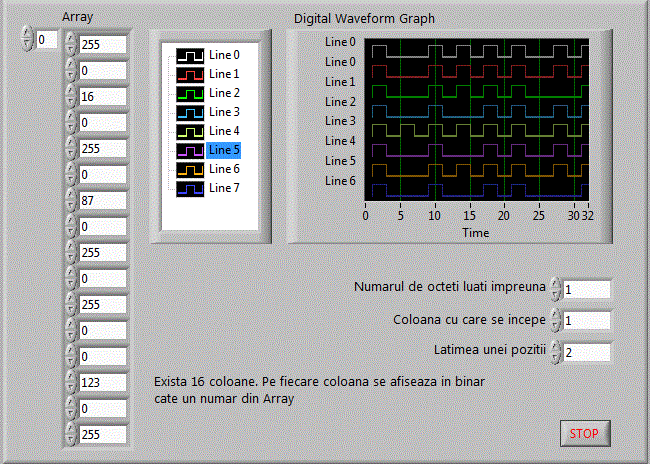
Task: Click the red Line 1 legend icon
Action: pyautogui.click(x=190, y=74)
